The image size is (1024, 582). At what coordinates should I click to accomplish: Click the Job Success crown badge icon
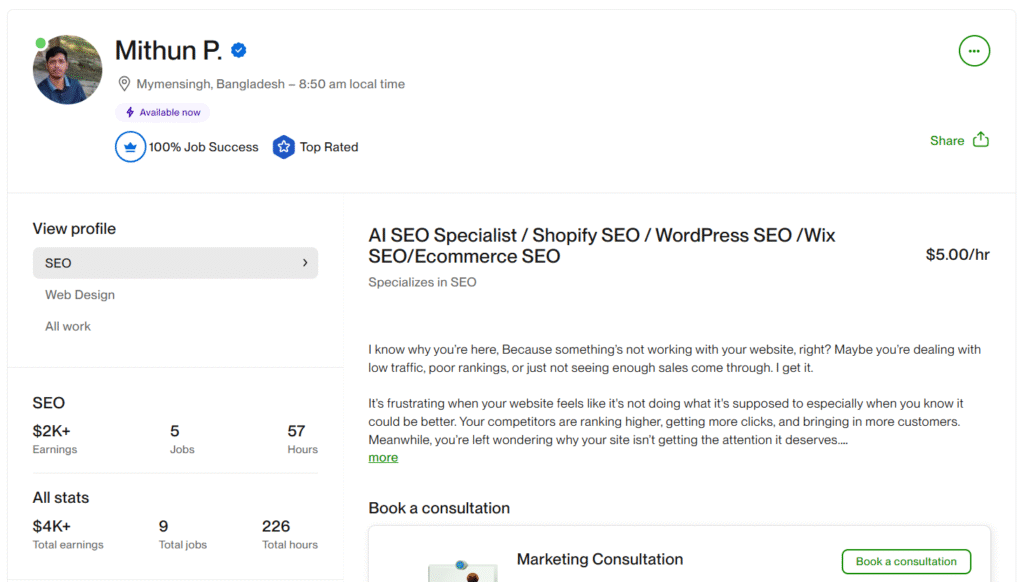(x=130, y=147)
